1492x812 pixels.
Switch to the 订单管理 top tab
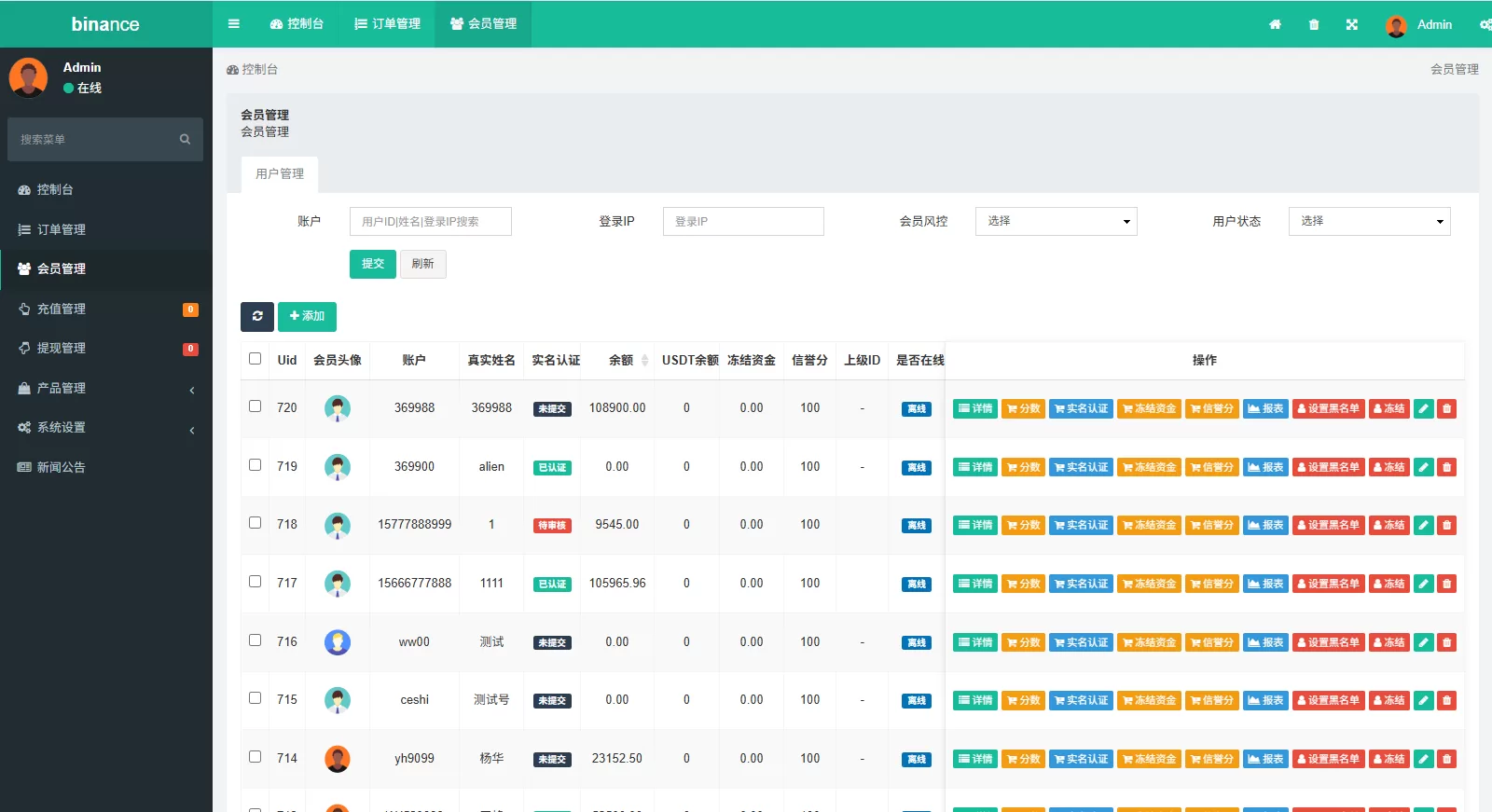388,24
